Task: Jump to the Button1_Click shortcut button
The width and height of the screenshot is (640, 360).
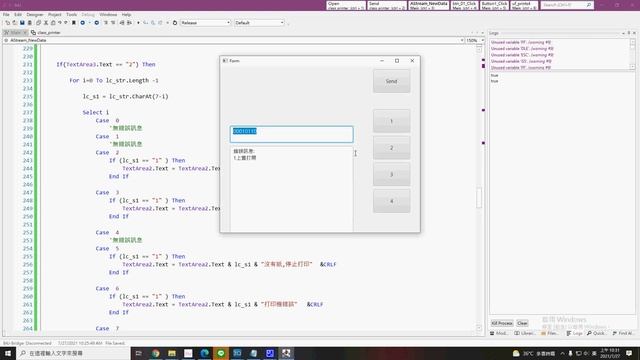Action: coord(494,5)
